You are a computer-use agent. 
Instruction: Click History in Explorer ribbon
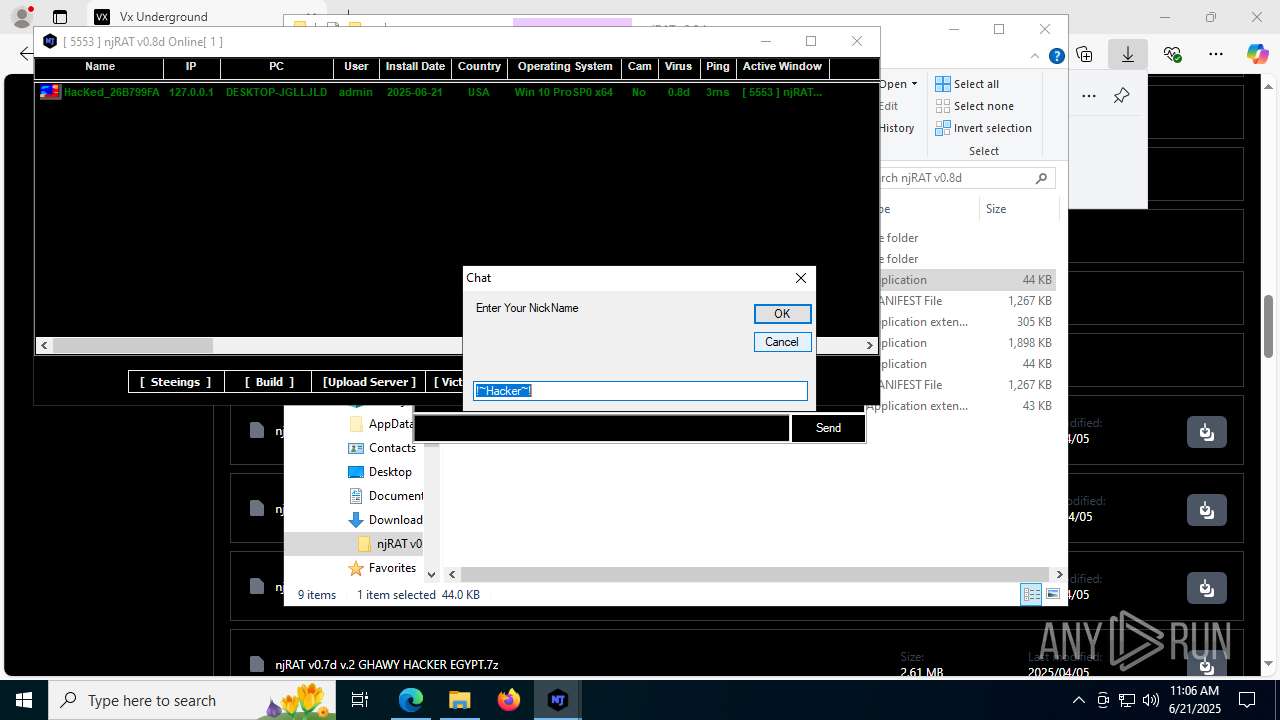click(x=897, y=128)
